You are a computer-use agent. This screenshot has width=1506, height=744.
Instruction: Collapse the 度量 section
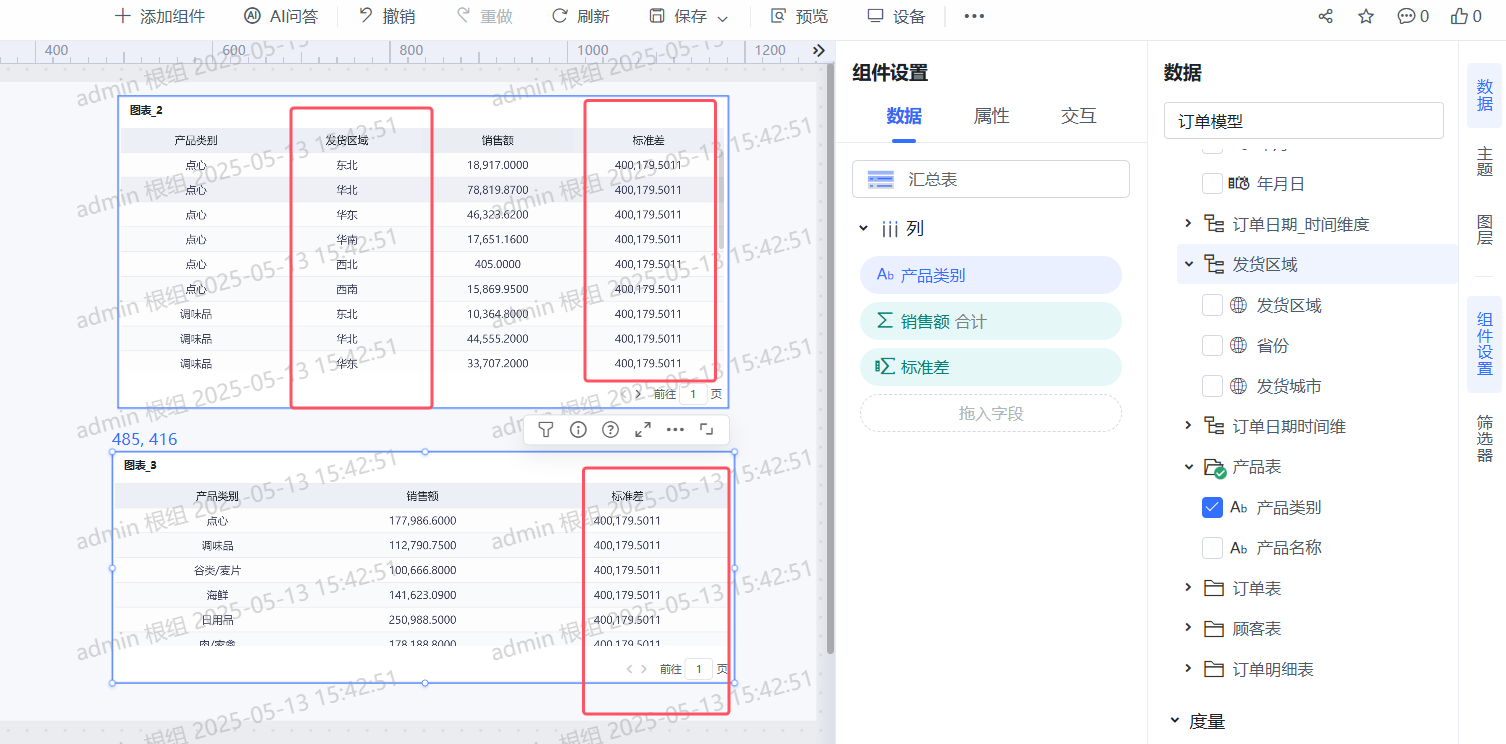pyautogui.click(x=1174, y=720)
